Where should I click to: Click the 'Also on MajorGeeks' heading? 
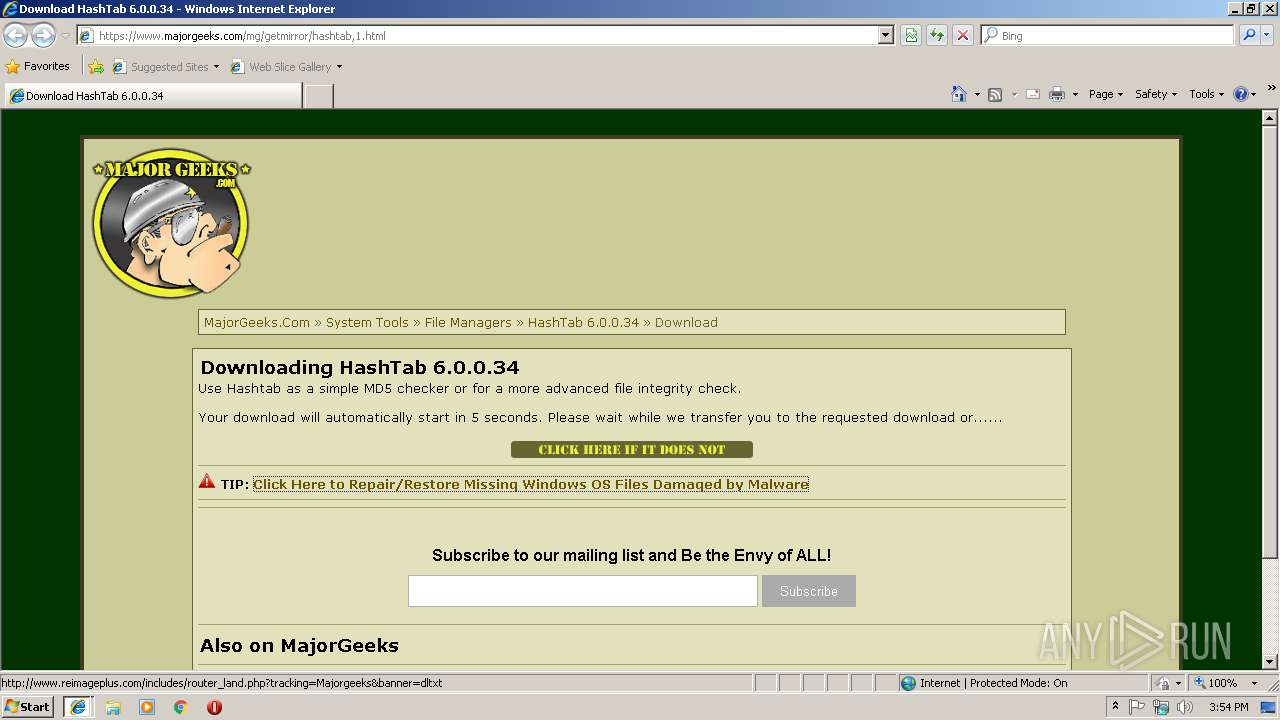pyautogui.click(x=299, y=645)
